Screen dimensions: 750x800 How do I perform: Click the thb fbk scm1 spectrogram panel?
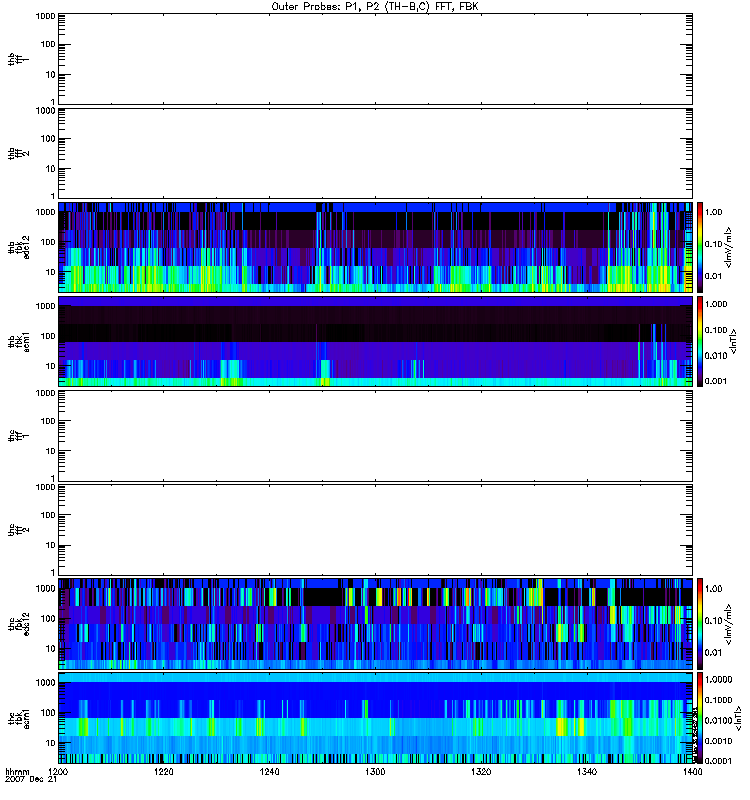point(375,341)
